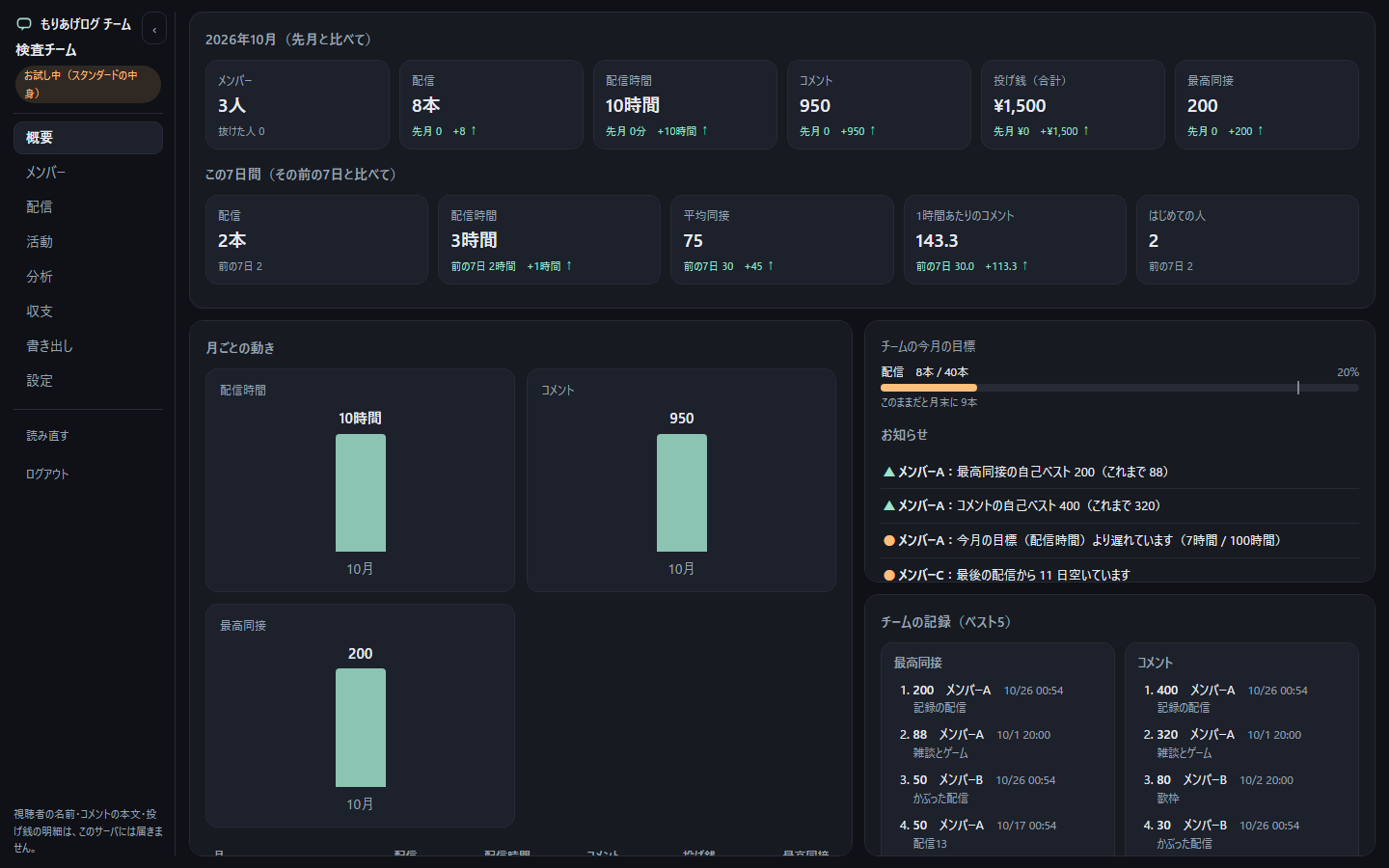Go to the 配信 sidebar section
The height and width of the screenshot is (868, 1389).
point(88,207)
